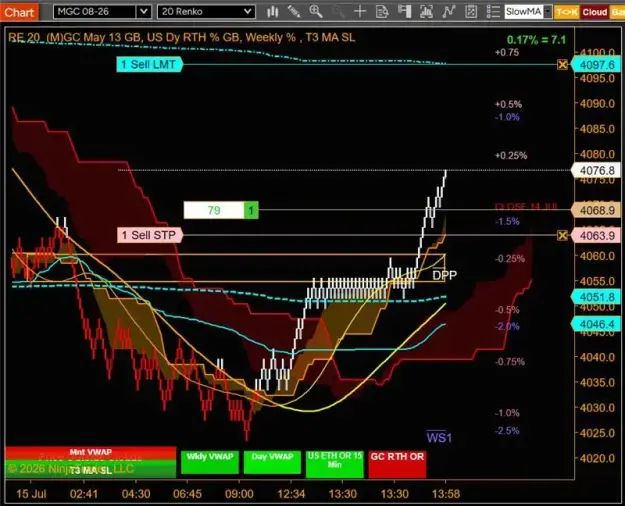Viewport: 625px width, 506px height.
Task: Open the MGC 08-26 instrument dropdown
Action: 102,12
